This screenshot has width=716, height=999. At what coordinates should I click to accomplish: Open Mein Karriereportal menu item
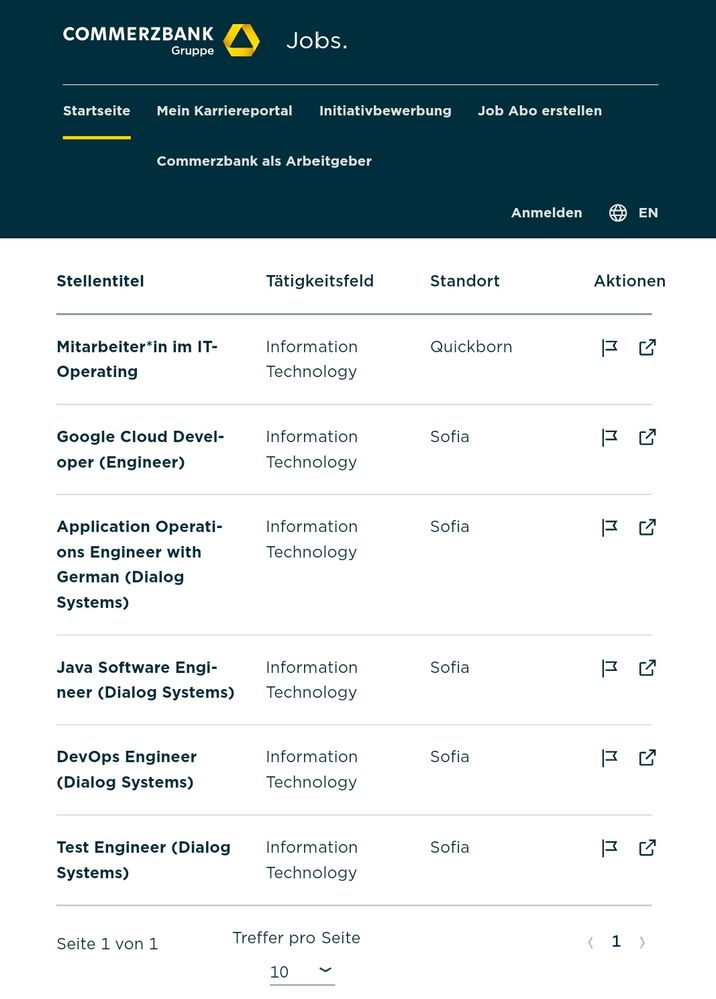pyautogui.click(x=224, y=111)
